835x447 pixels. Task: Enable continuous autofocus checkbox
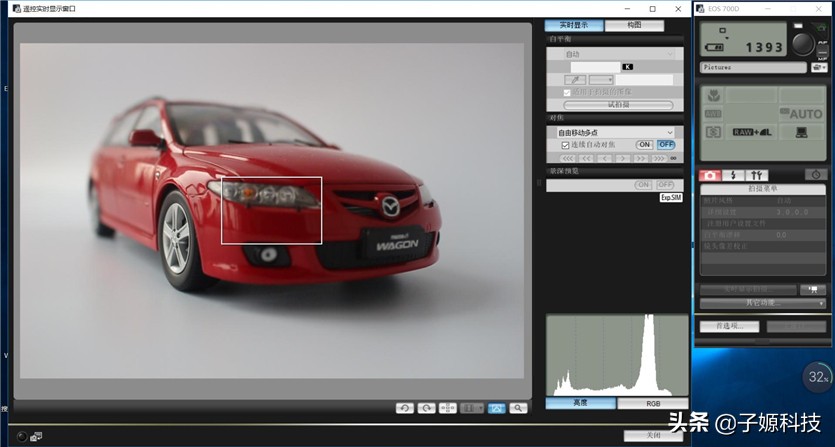pyautogui.click(x=565, y=145)
